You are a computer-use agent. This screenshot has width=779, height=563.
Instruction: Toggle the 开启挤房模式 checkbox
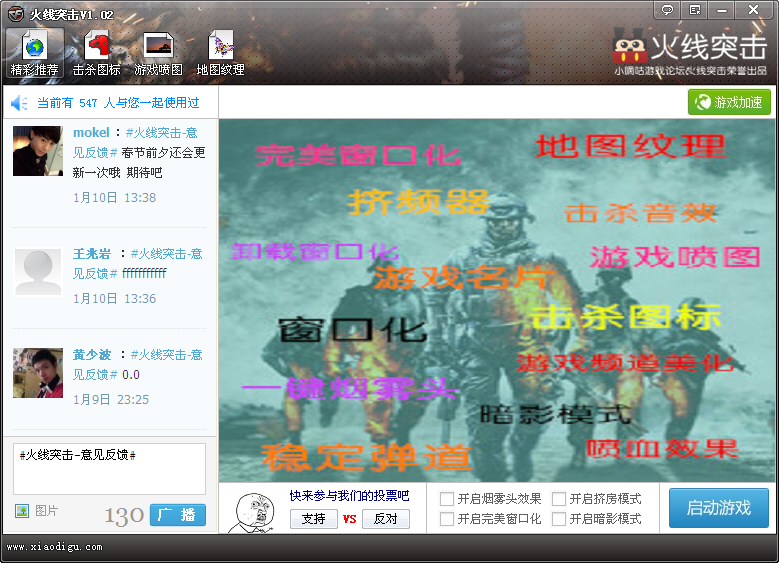point(559,499)
